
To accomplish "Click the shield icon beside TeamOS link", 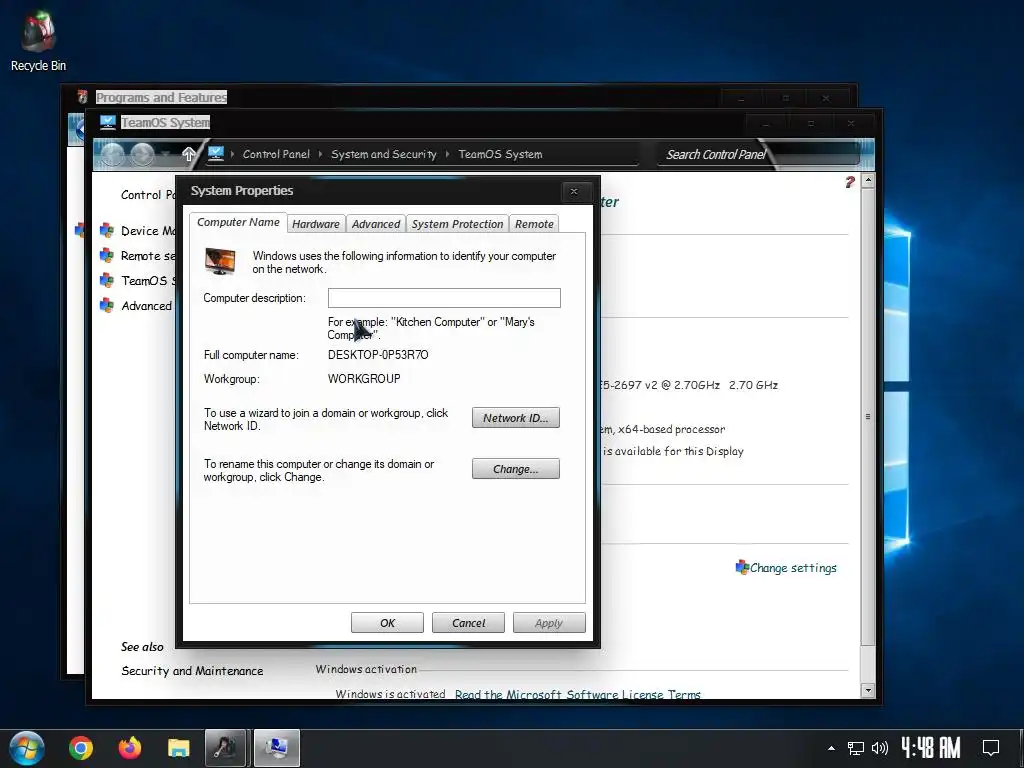I will [x=106, y=280].
